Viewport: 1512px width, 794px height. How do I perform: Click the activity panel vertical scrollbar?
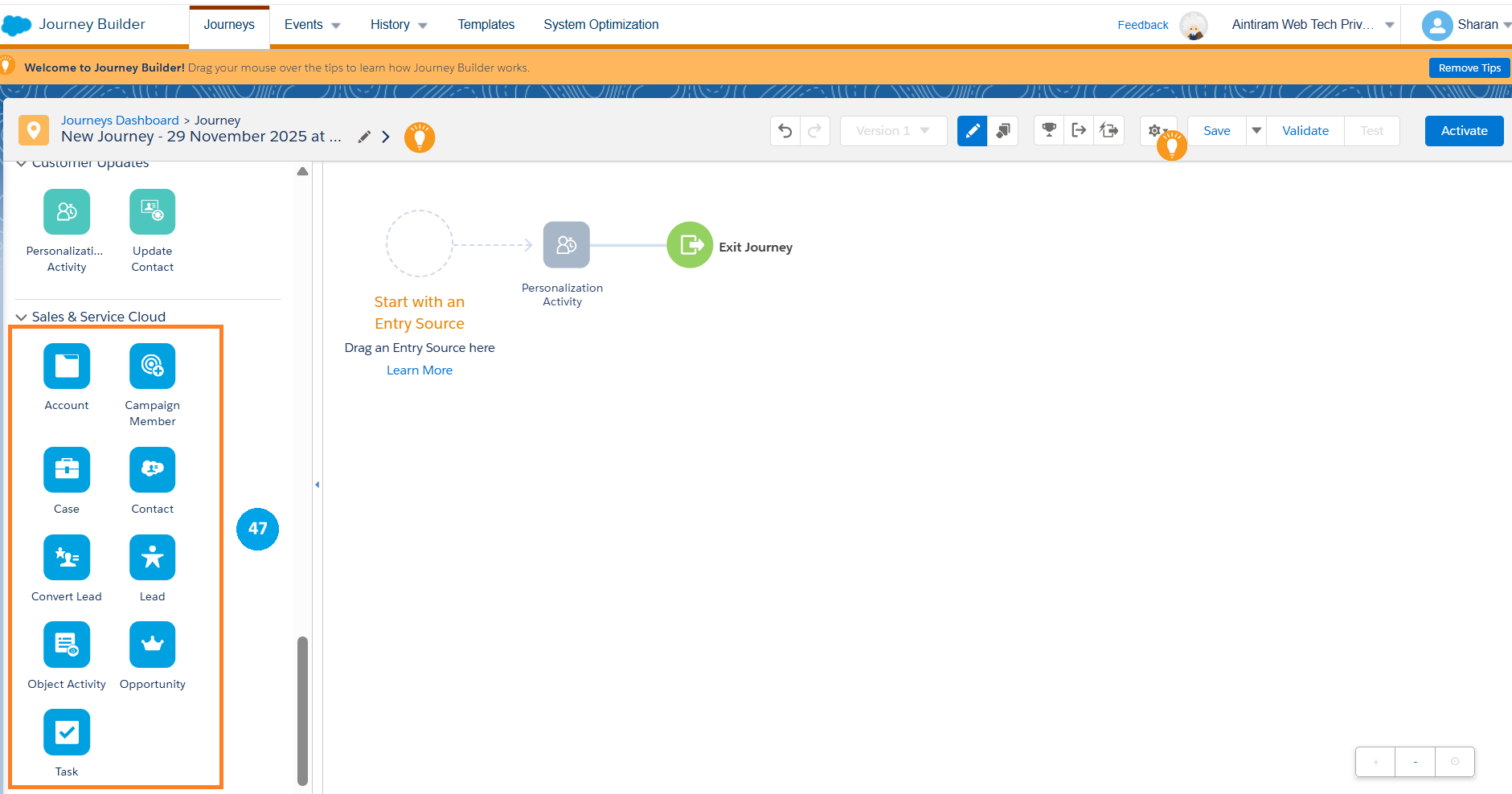(302, 709)
